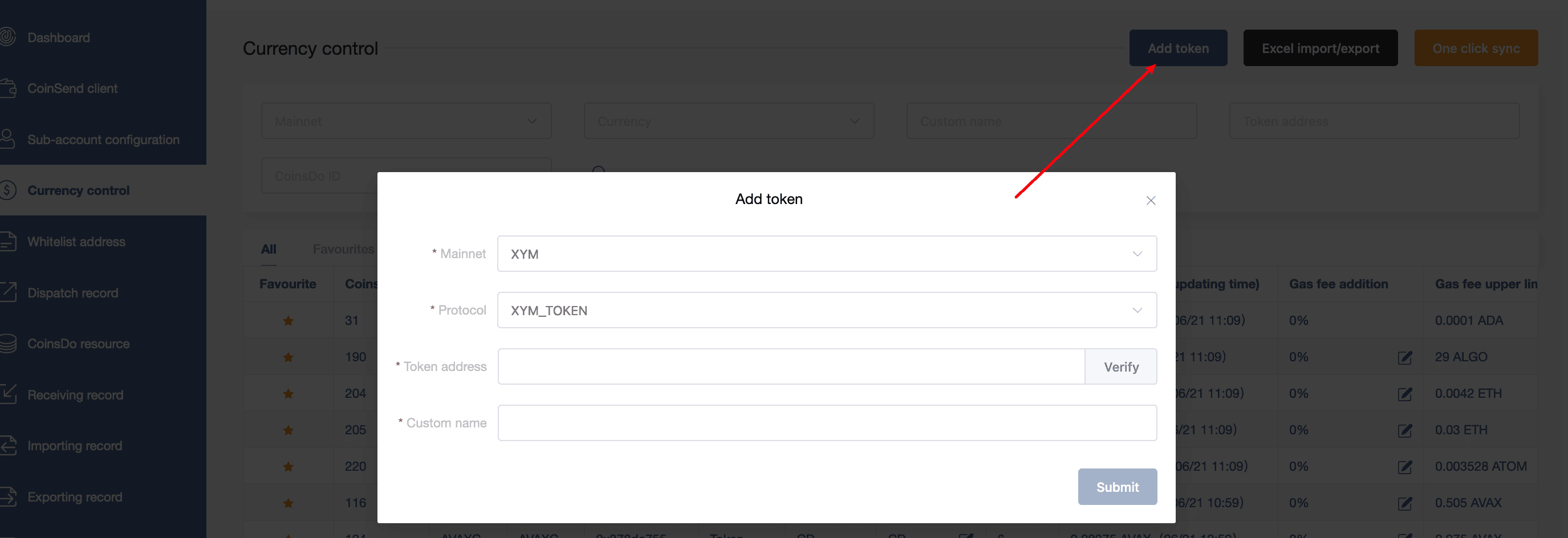
Task: Toggle favourite star for row 204
Action: point(288,394)
